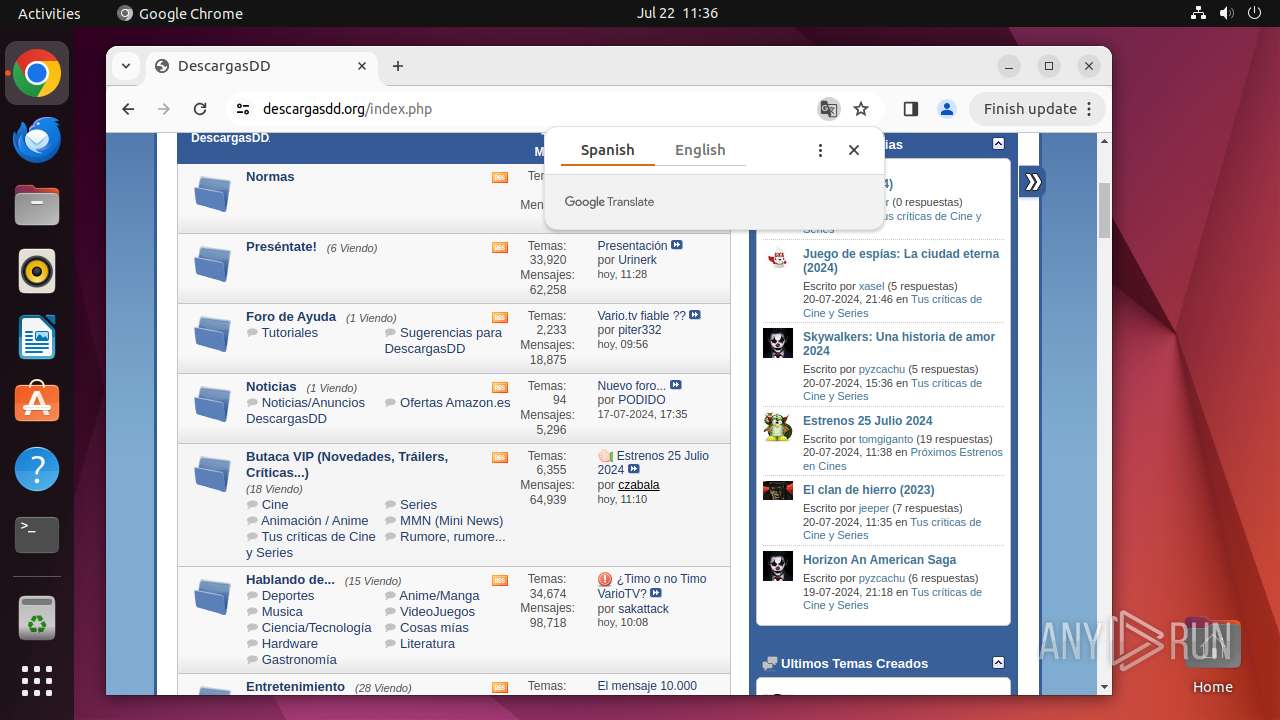The width and height of the screenshot is (1280, 720).
Task: Go to last post arrow after Nuevo foro...
Action: (x=676, y=385)
